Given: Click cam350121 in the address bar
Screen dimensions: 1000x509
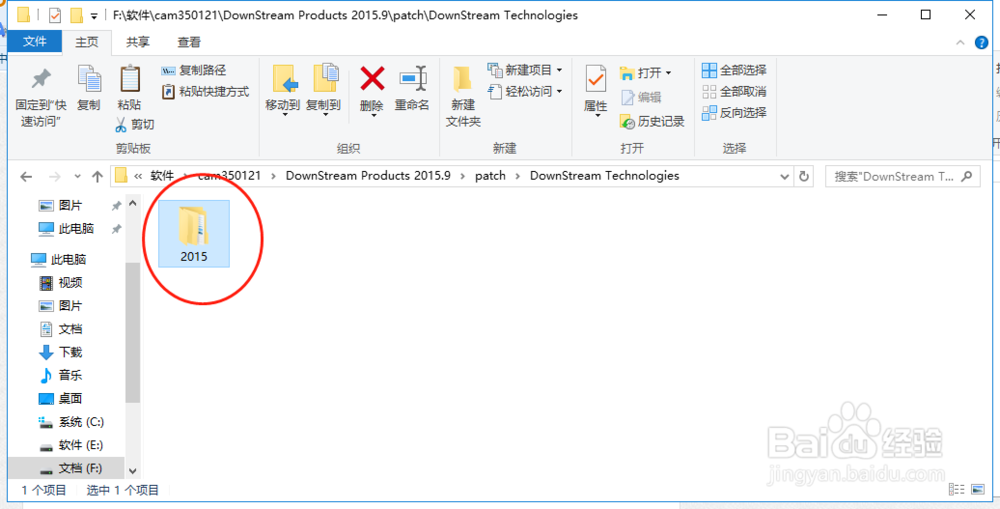Looking at the screenshot, I should point(229,175).
